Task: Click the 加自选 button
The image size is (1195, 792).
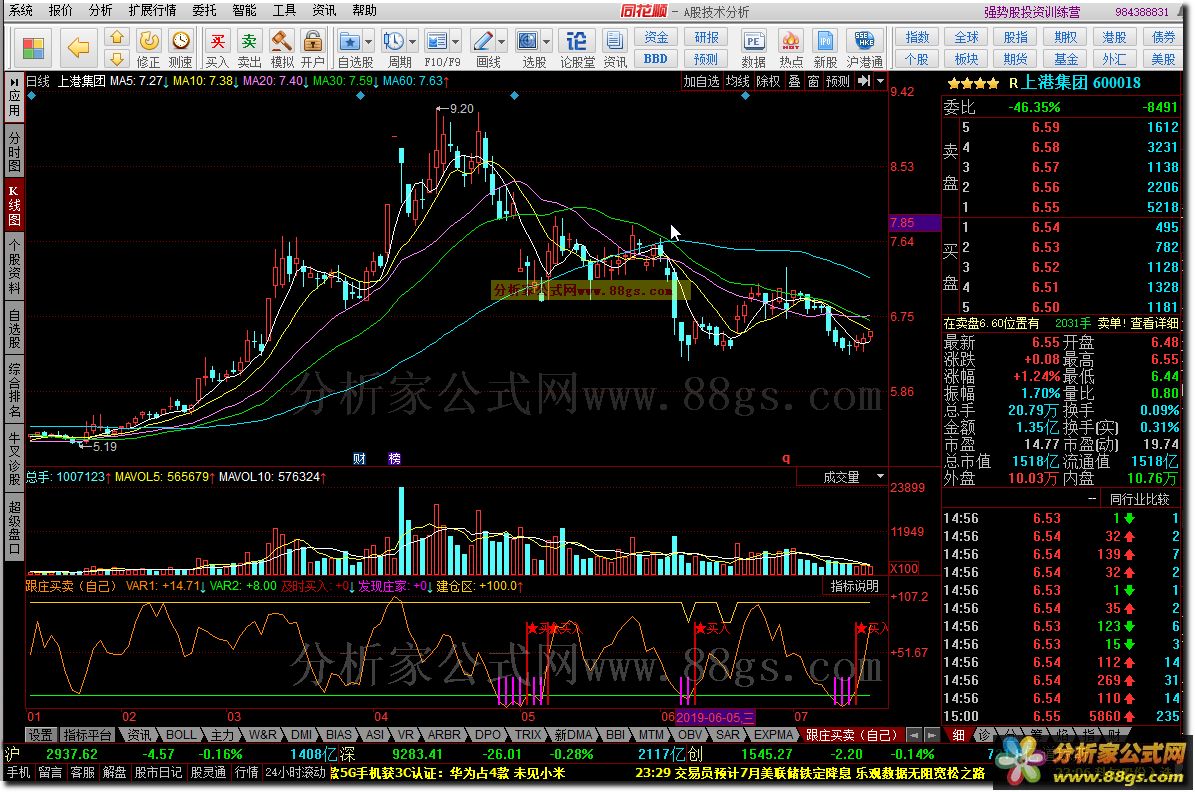Action: pos(700,81)
